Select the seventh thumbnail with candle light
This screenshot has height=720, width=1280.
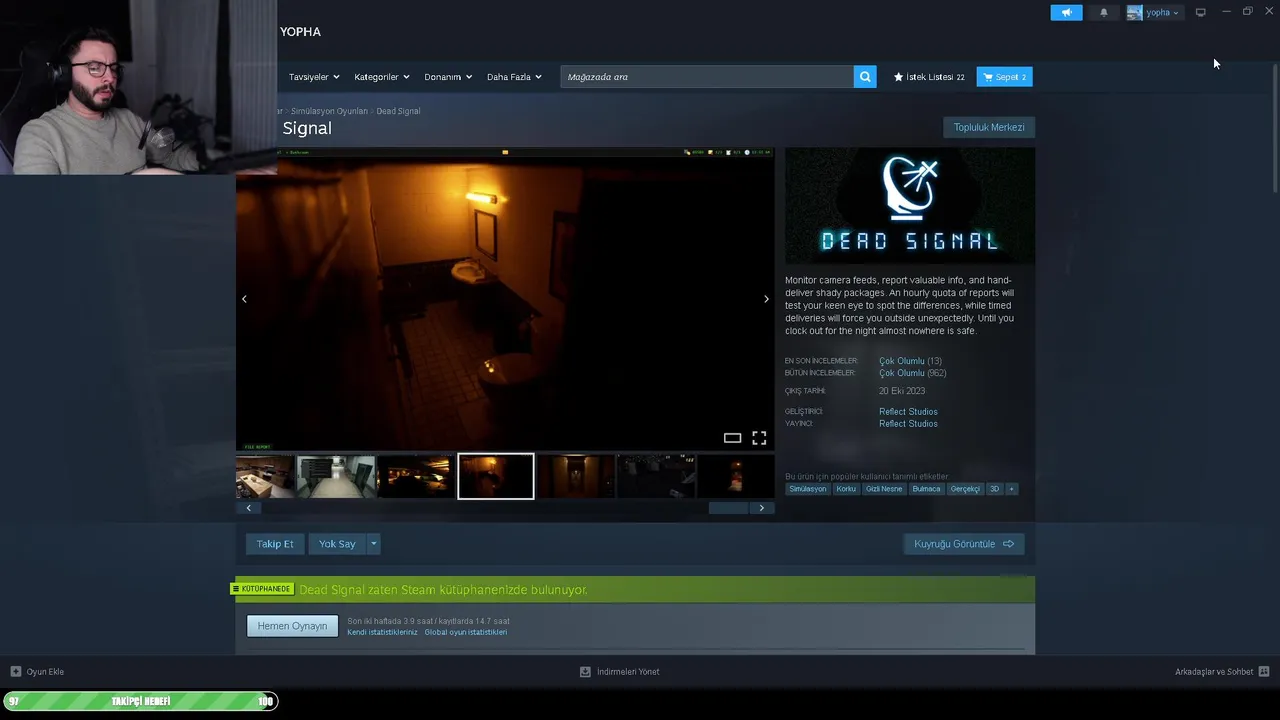(736, 477)
